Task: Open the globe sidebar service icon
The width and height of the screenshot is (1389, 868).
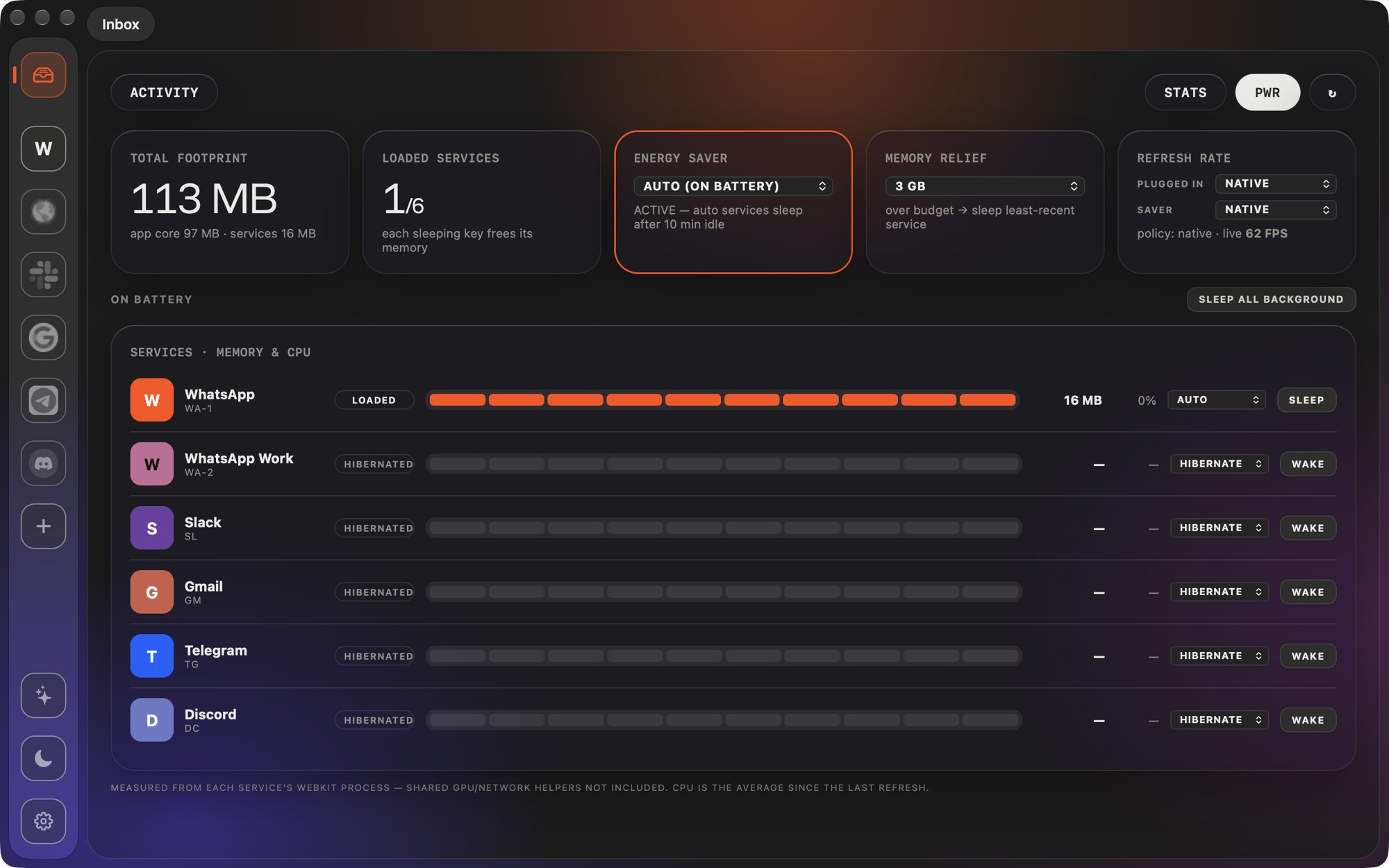Action: click(x=43, y=211)
